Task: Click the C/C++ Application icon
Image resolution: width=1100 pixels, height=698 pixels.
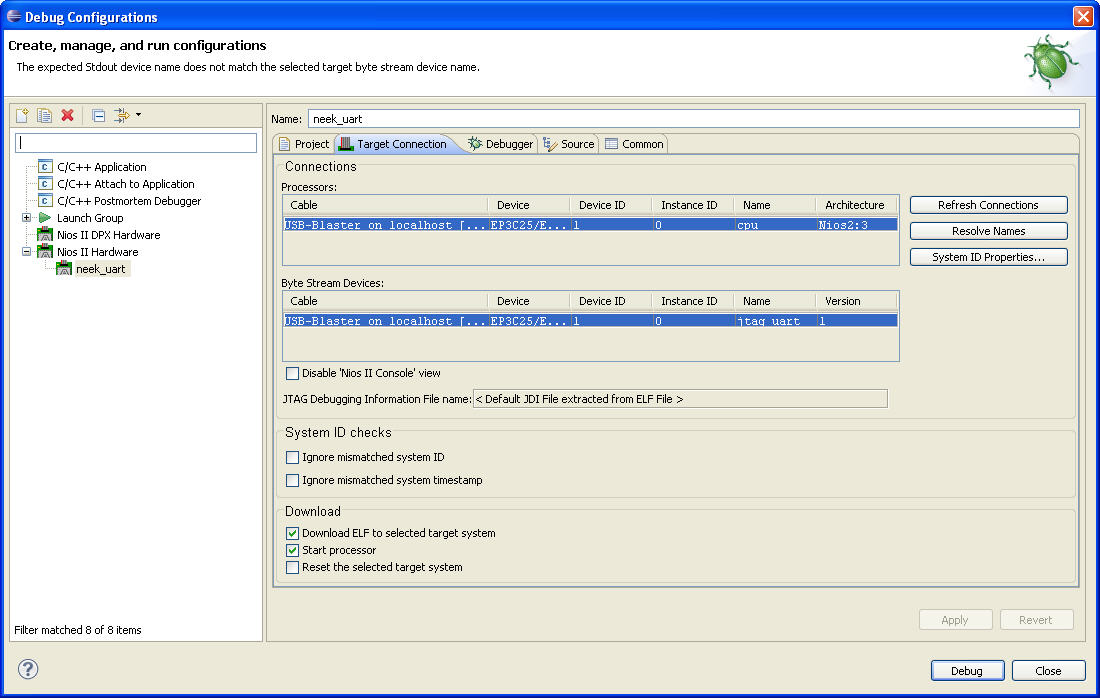Action: 45,167
